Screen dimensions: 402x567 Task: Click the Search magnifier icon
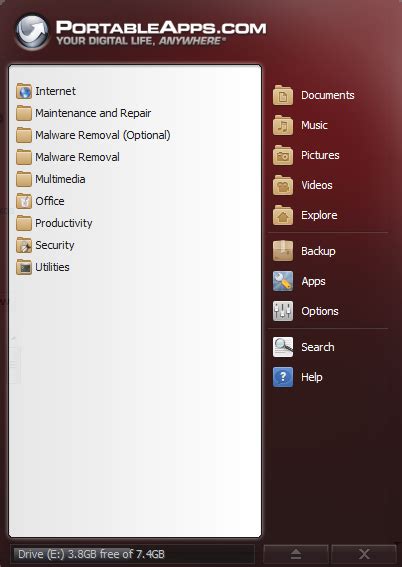click(x=283, y=347)
